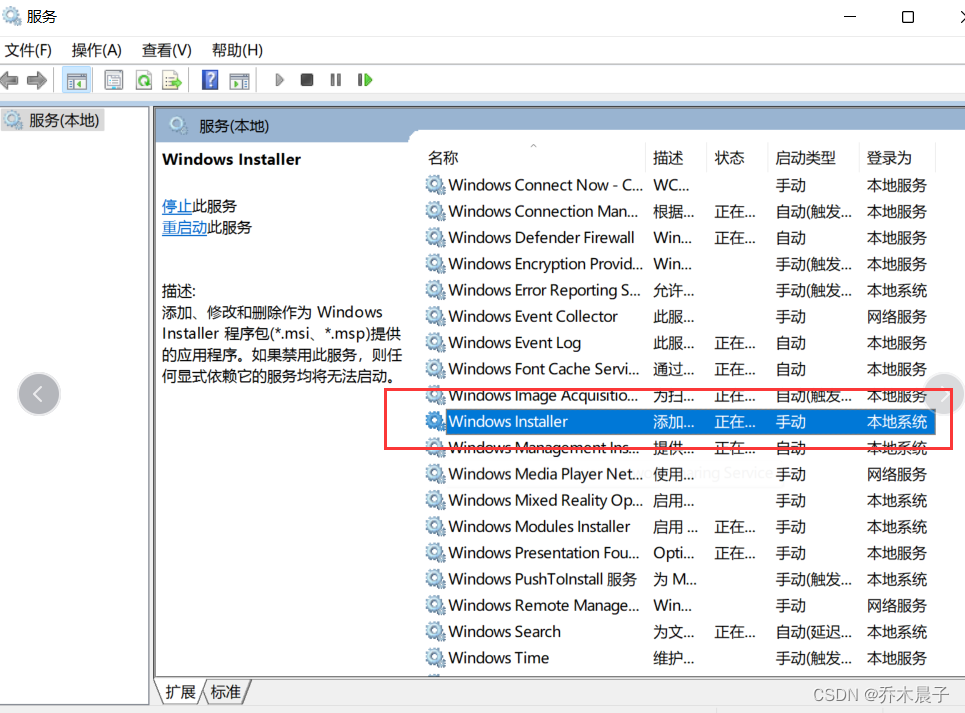Click gear icon for Windows Connect Now
965x713 pixels.
435,185
